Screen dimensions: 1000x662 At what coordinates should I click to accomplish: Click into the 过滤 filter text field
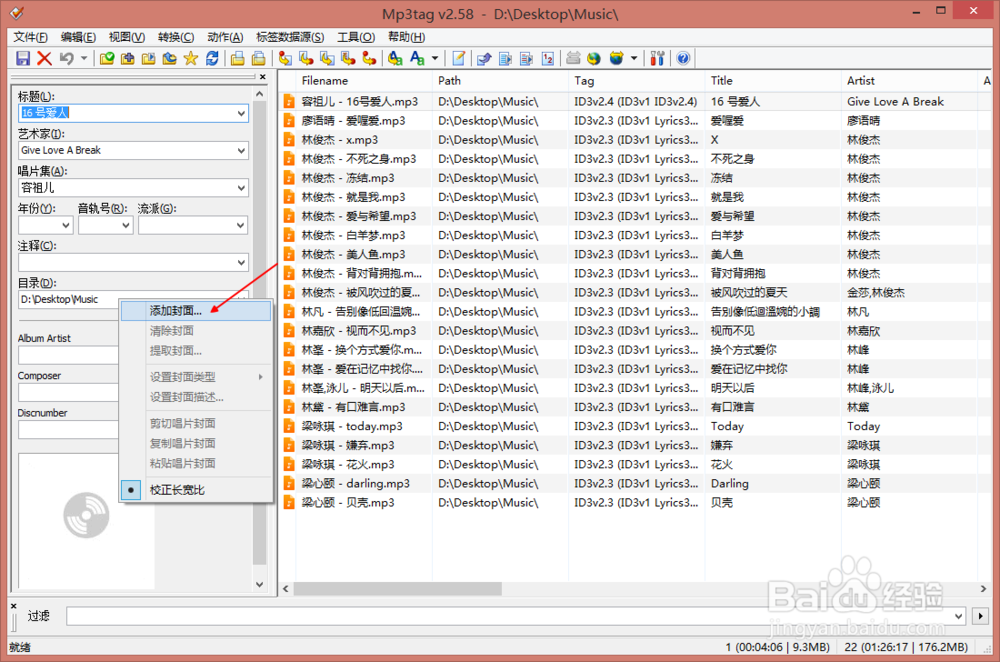[x=509, y=616]
